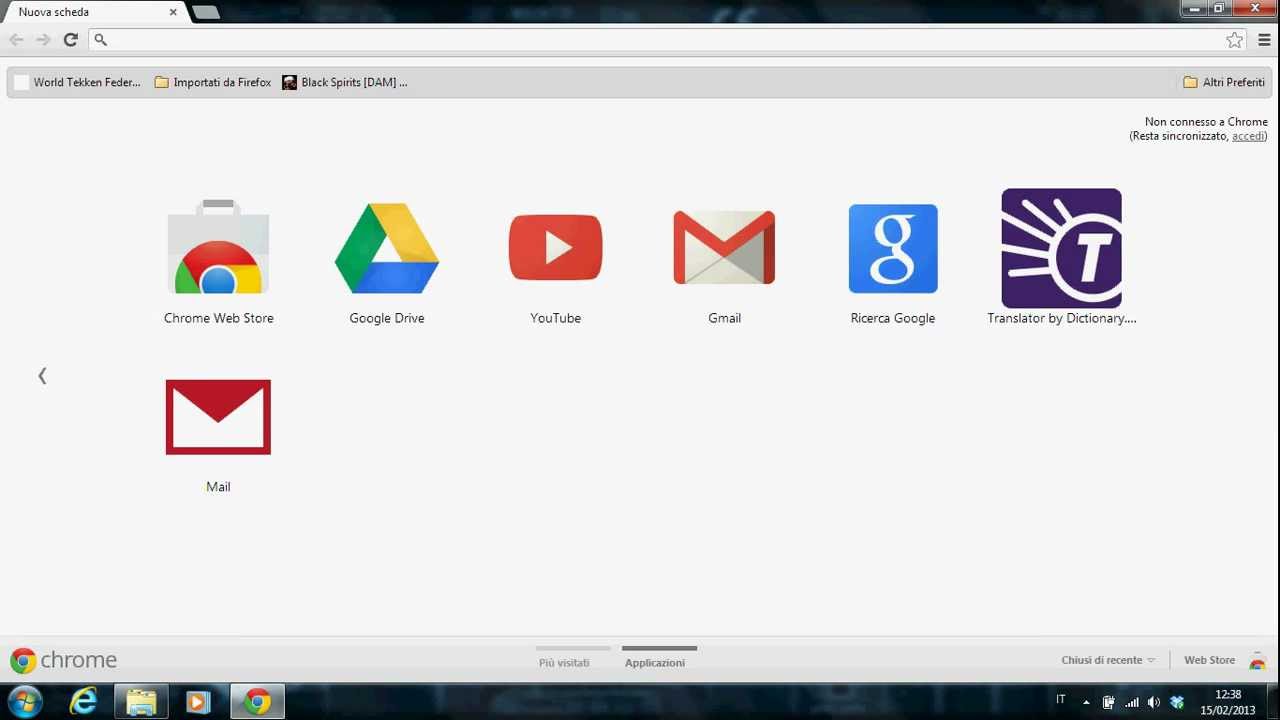Switch to Applicazioni section
The image size is (1280, 720).
pyautogui.click(x=655, y=663)
